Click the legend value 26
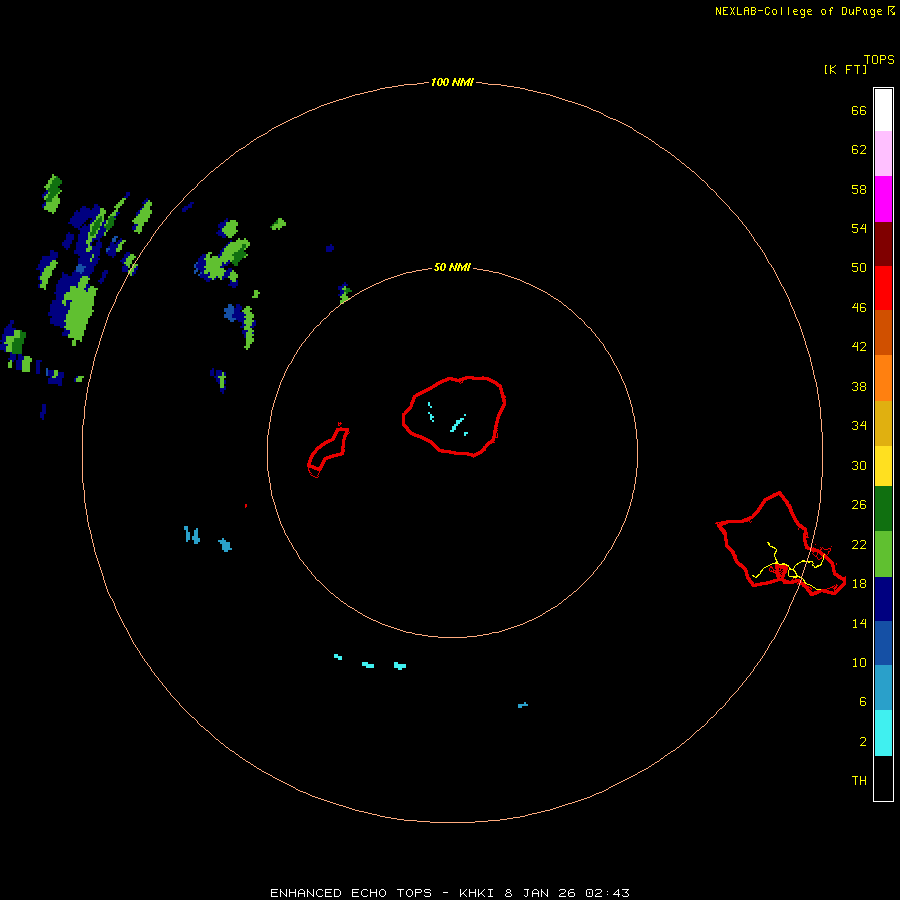900x900 pixels. (x=859, y=504)
